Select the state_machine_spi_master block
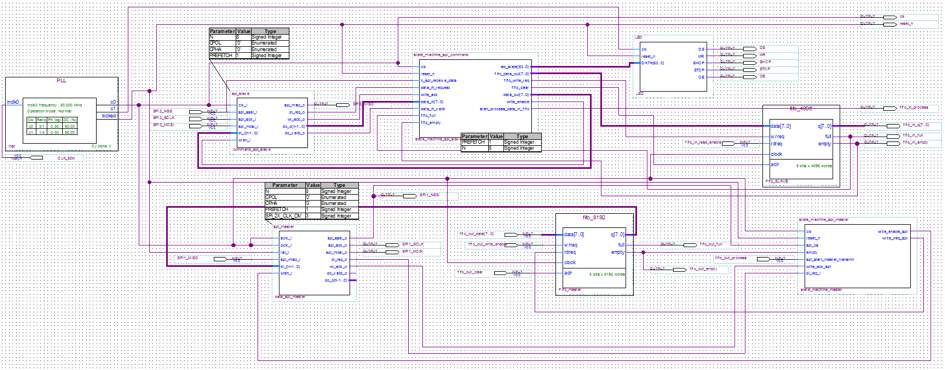Image resolution: width=945 pixels, height=370 pixels. tap(859, 256)
